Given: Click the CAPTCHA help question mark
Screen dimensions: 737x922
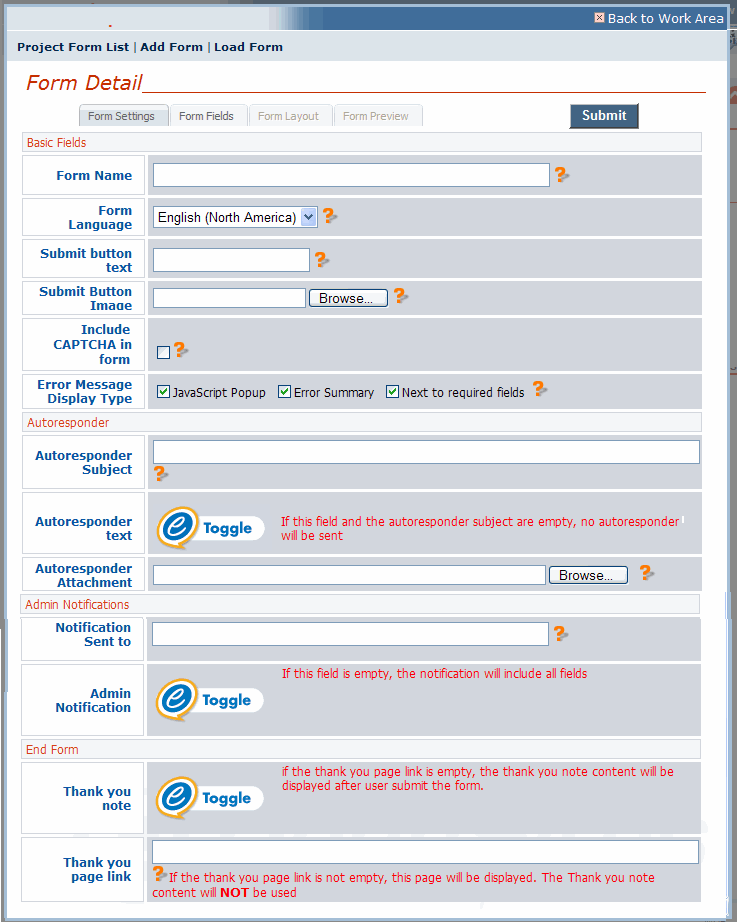Looking at the screenshot, I should (x=181, y=349).
